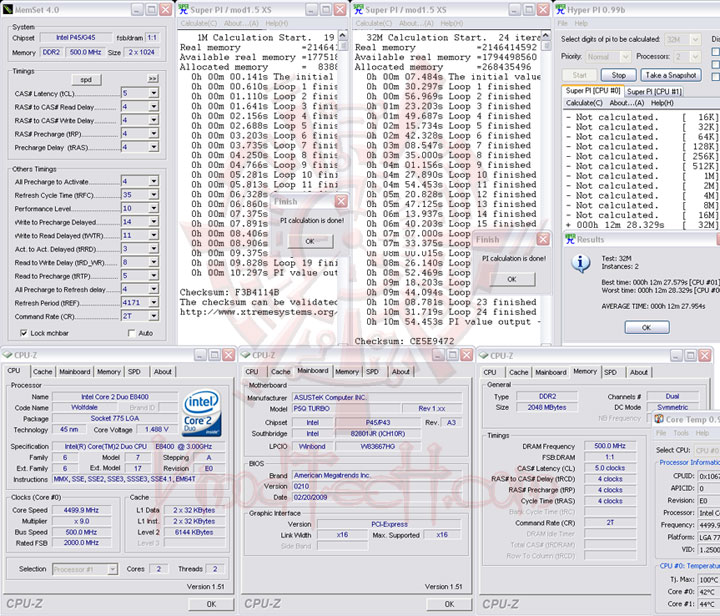
Task: Open About tab in CPU-Z Memory window
Action: [x=639, y=372]
